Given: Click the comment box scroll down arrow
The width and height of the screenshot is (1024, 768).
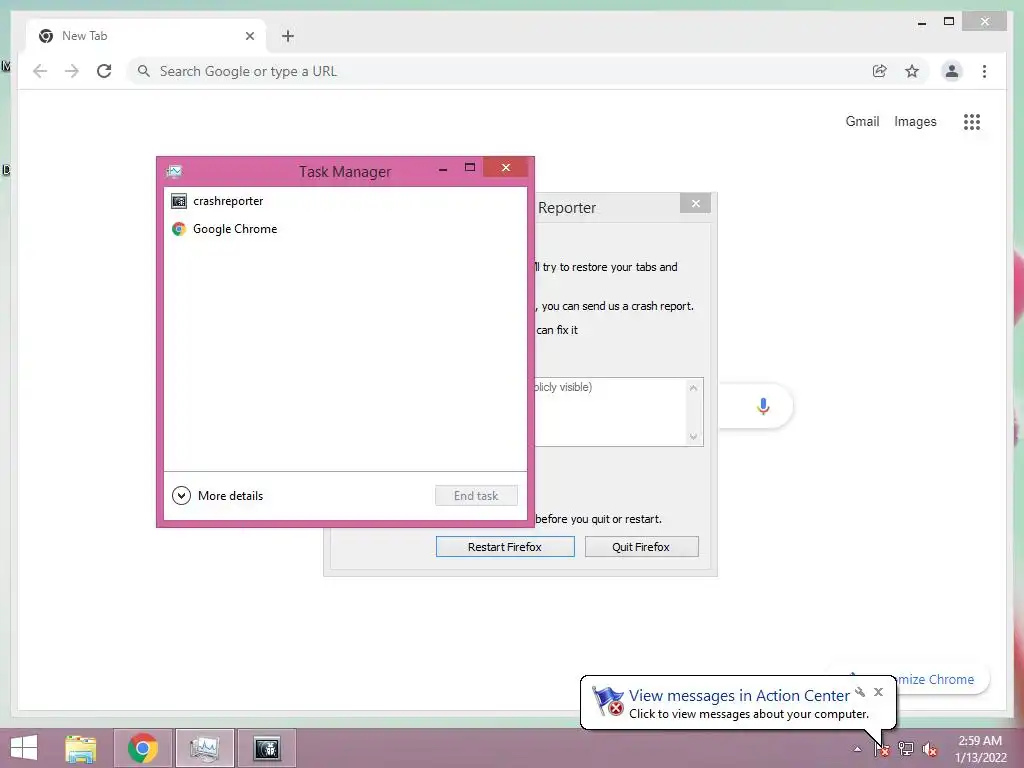Looking at the screenshot, I should click(693, 436).
